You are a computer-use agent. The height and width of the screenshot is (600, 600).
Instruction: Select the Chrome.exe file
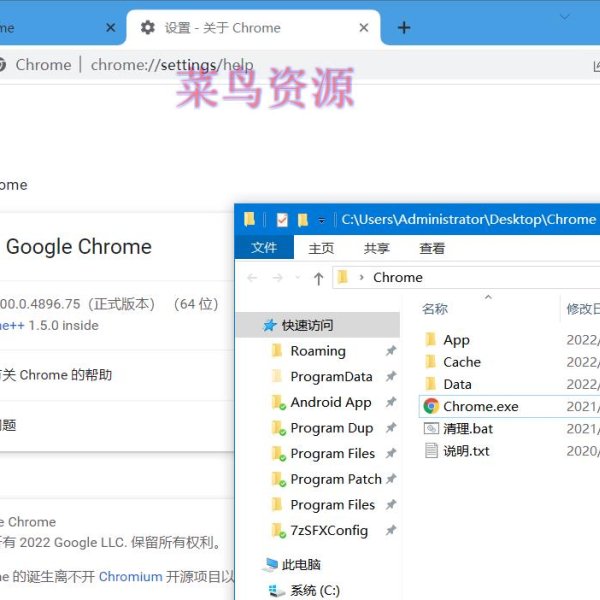[481, 406]
